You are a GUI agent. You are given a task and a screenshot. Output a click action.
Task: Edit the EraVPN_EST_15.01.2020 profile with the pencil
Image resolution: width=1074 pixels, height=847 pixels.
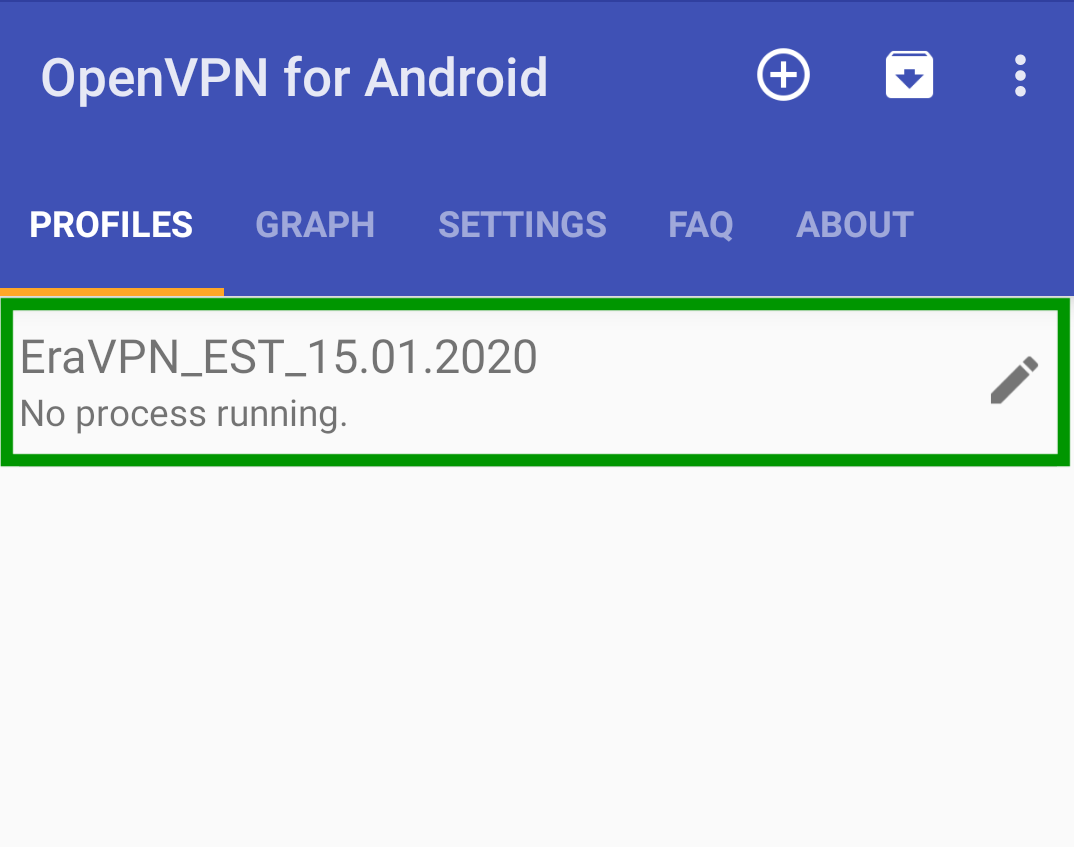click(1014, 381)
